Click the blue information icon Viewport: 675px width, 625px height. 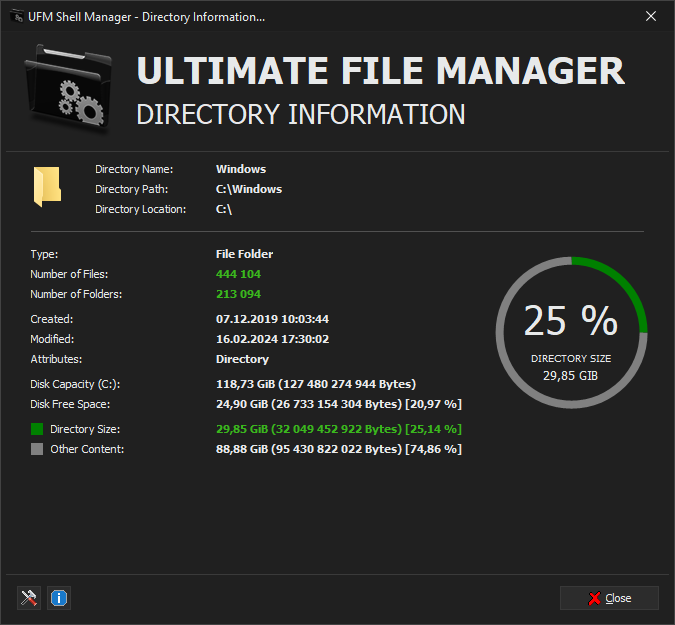tap(59, 598)
